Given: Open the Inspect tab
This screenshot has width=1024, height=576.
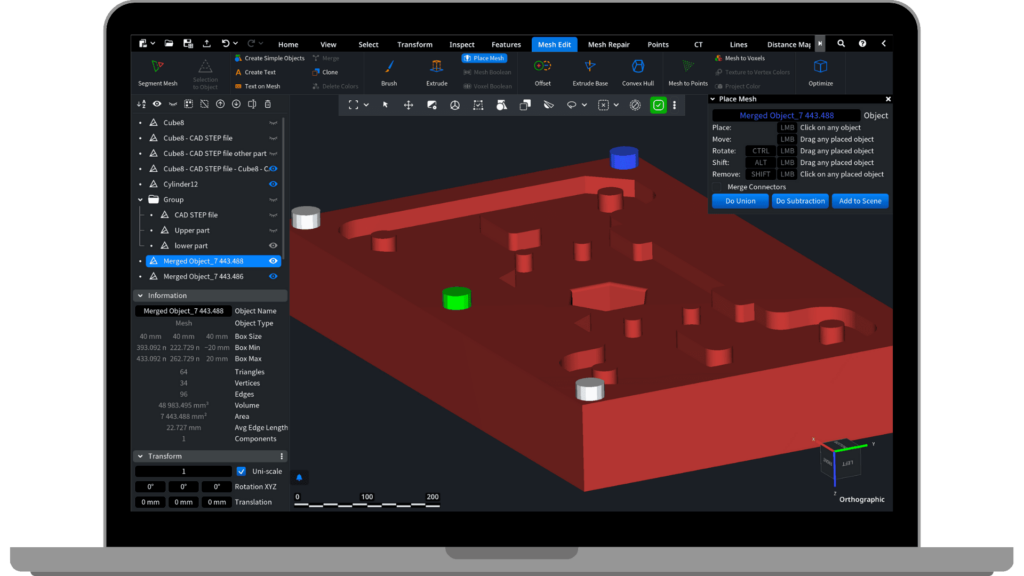Looking at the screenshot, I should pyautogui.click(x=462, y=44).
